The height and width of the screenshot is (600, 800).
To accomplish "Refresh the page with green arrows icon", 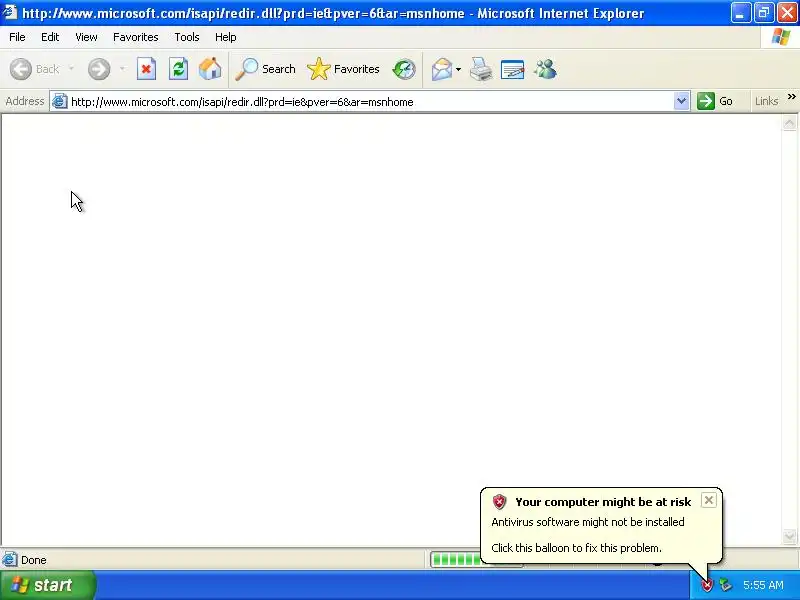I will pyautogui.click(x=179, y=69).
